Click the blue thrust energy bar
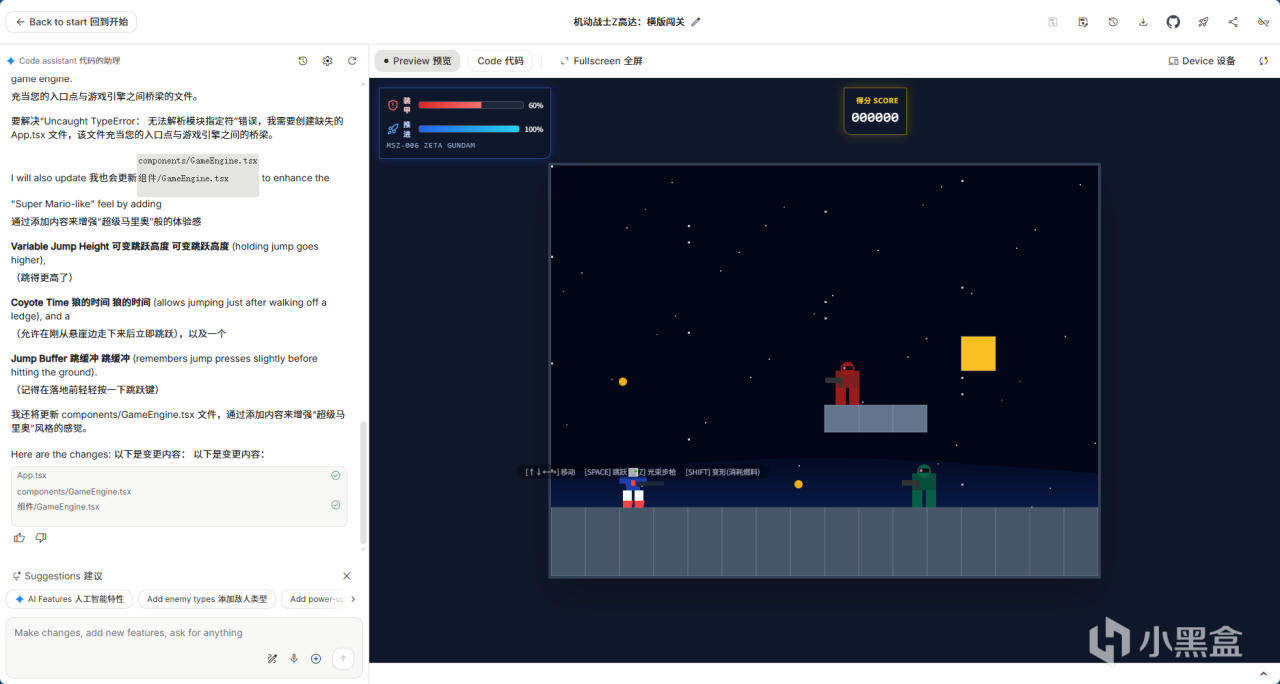 (x=469, y=129)
